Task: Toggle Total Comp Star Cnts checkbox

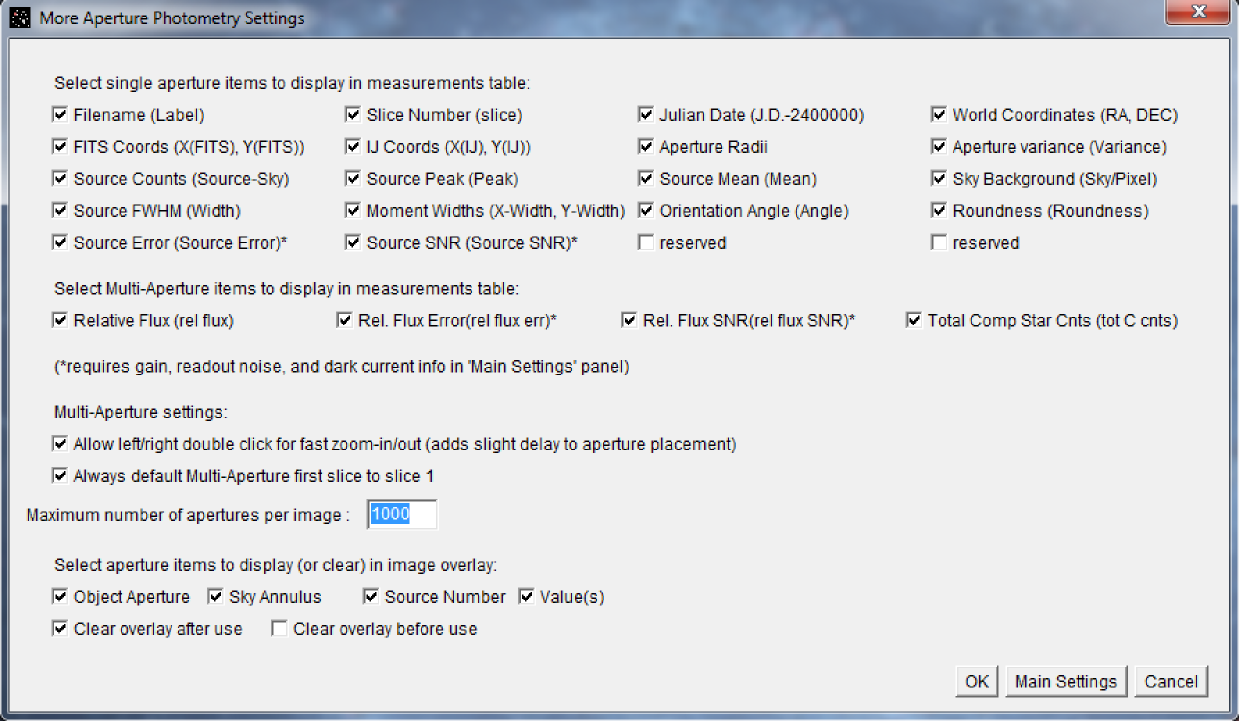Action: [914, 321]
